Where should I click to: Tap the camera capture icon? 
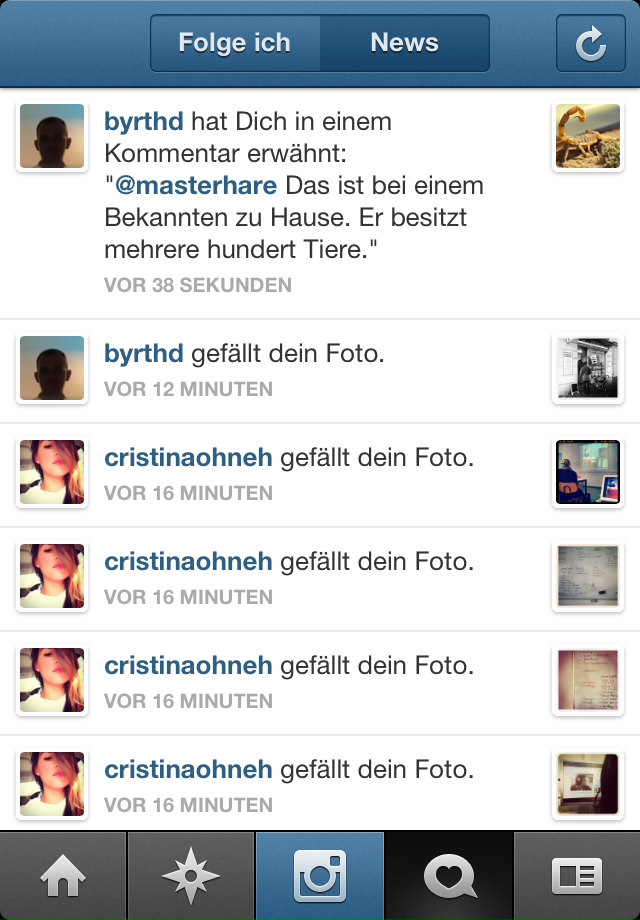click(320, 875)
